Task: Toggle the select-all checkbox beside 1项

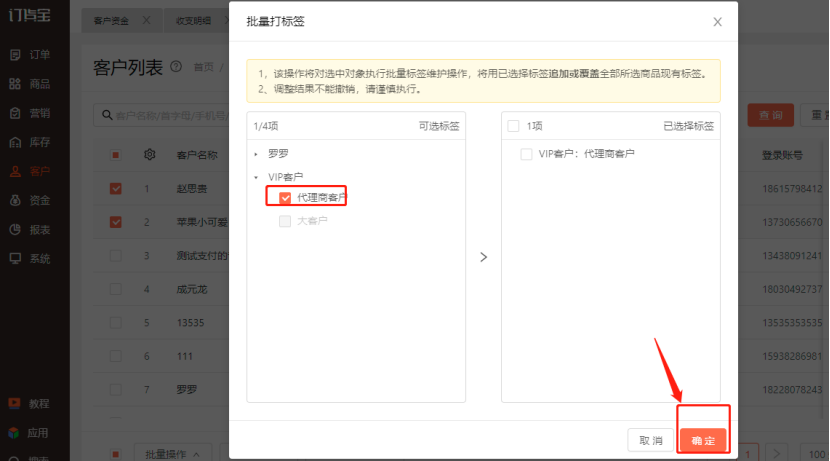Action: (x=513, y=126)
